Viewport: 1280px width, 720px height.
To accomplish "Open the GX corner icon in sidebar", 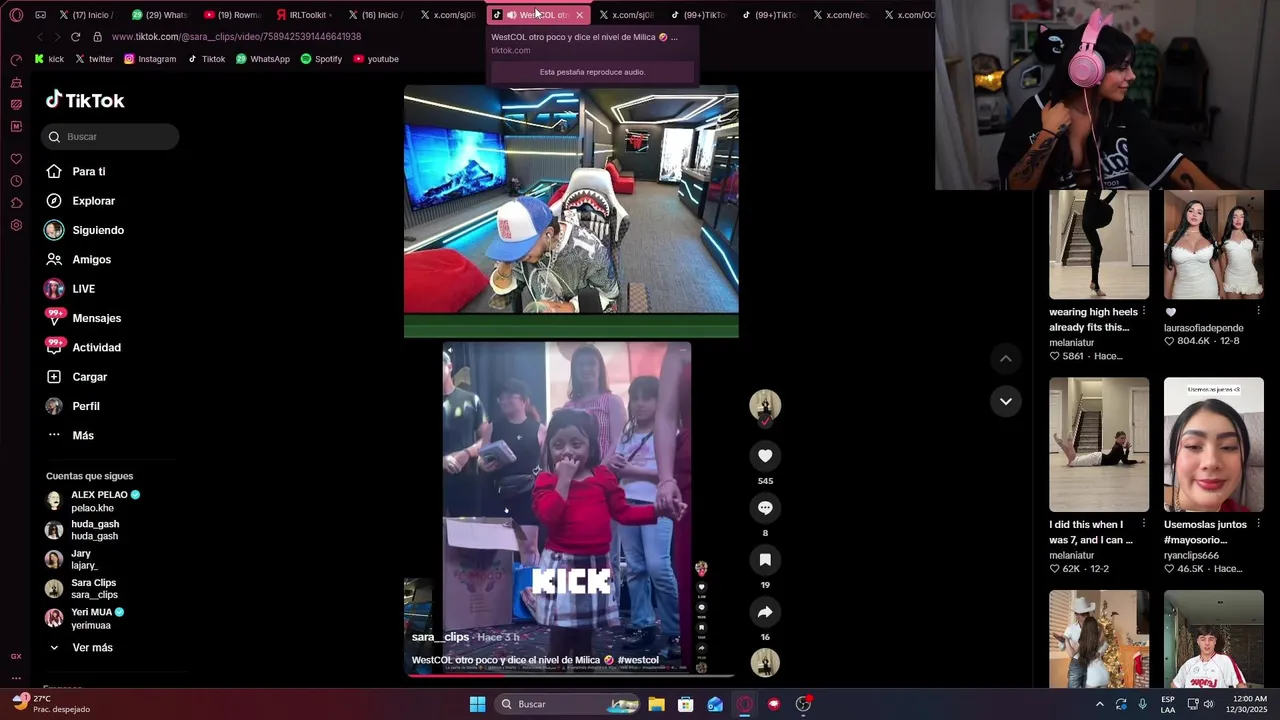I will 16,656.
